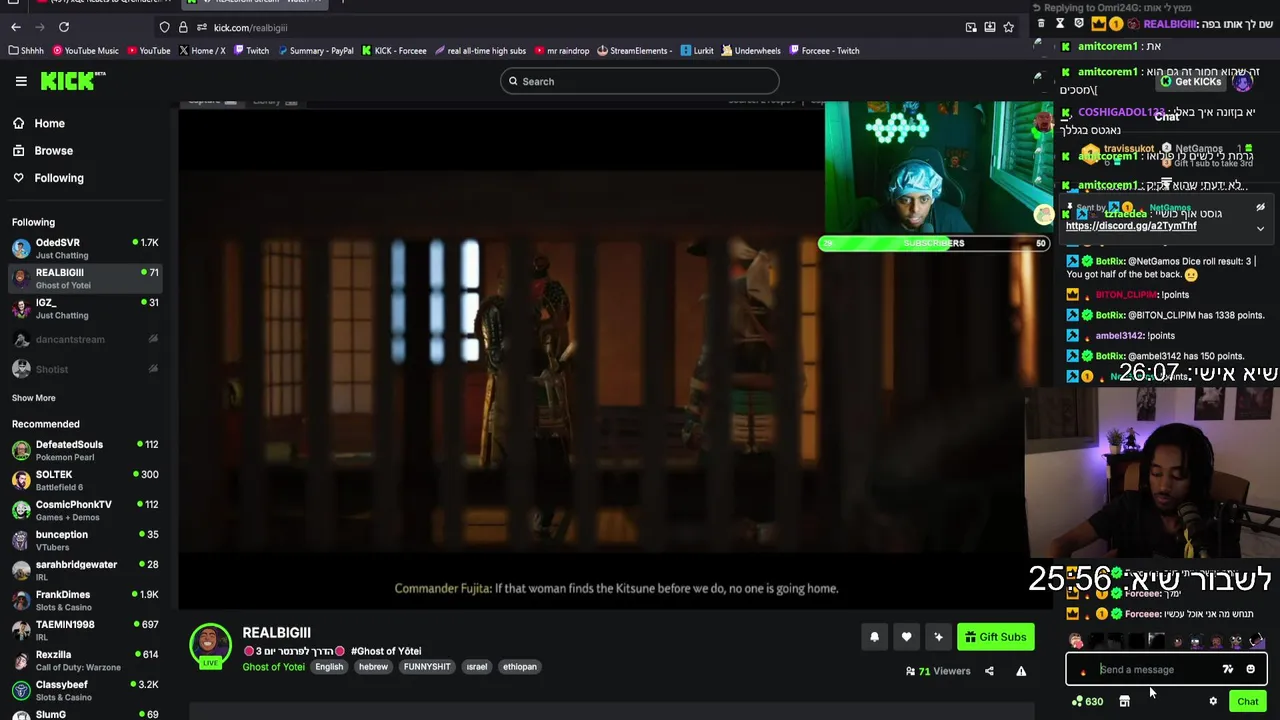Click the Gift Subs button
Screen dimensions: 1280x720
(x=995, y=637)
